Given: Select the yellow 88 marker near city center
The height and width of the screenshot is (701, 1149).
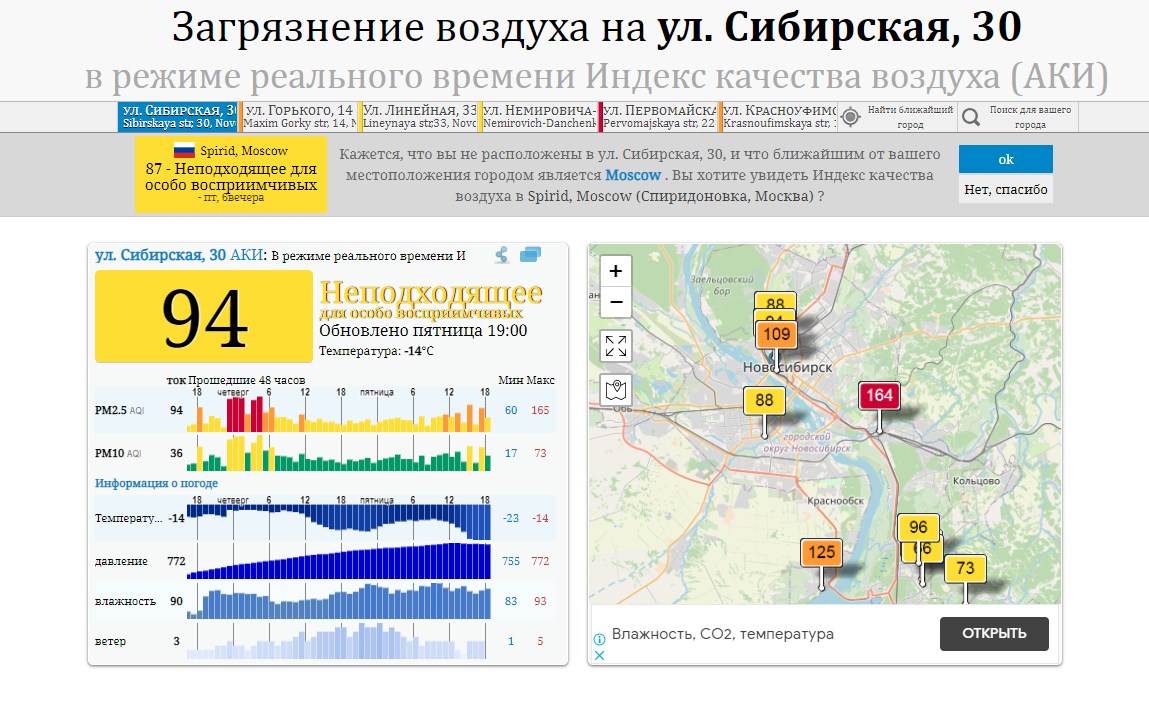Looking at the screenshot, I should [764, 400].
